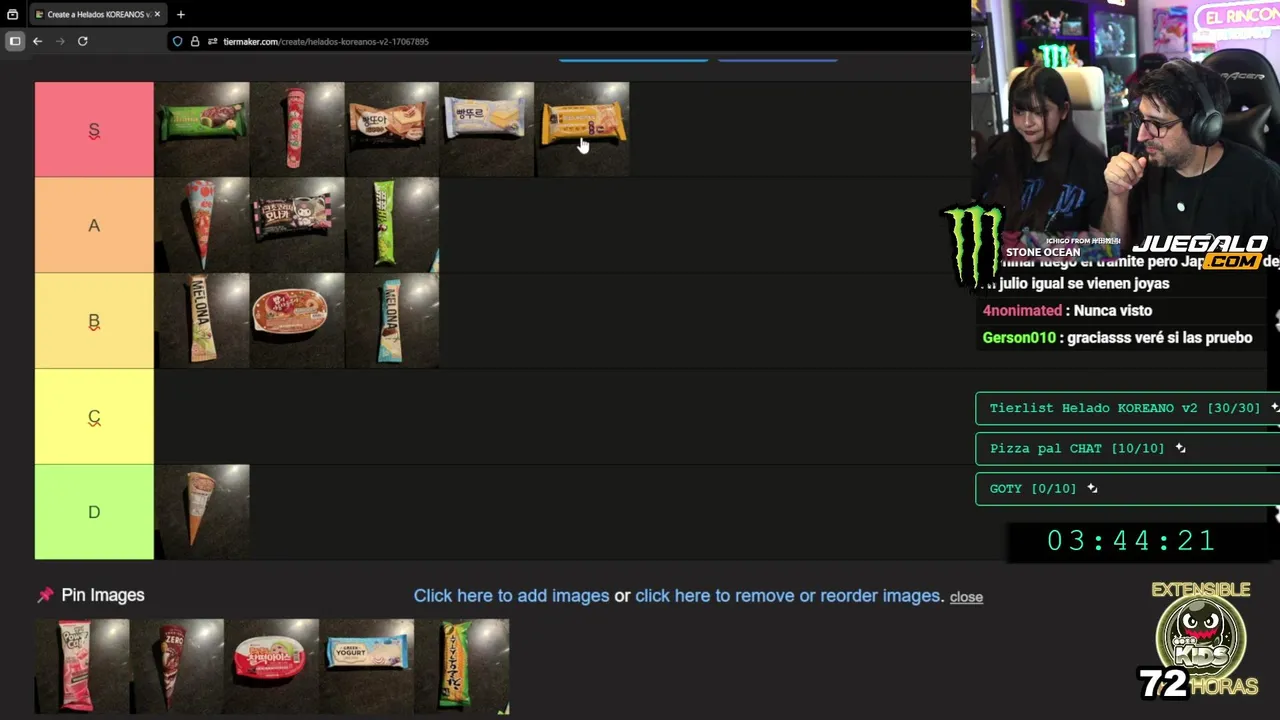Click 'click here to remove or reorder images' link
Screen dimensions: 1280x720
788,596
